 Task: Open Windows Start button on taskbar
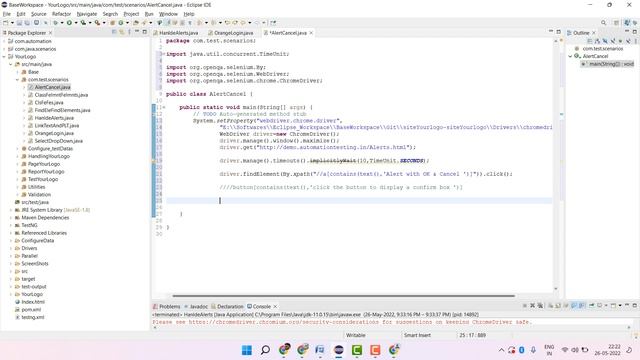pyautogui.click(x=247, y=350)
